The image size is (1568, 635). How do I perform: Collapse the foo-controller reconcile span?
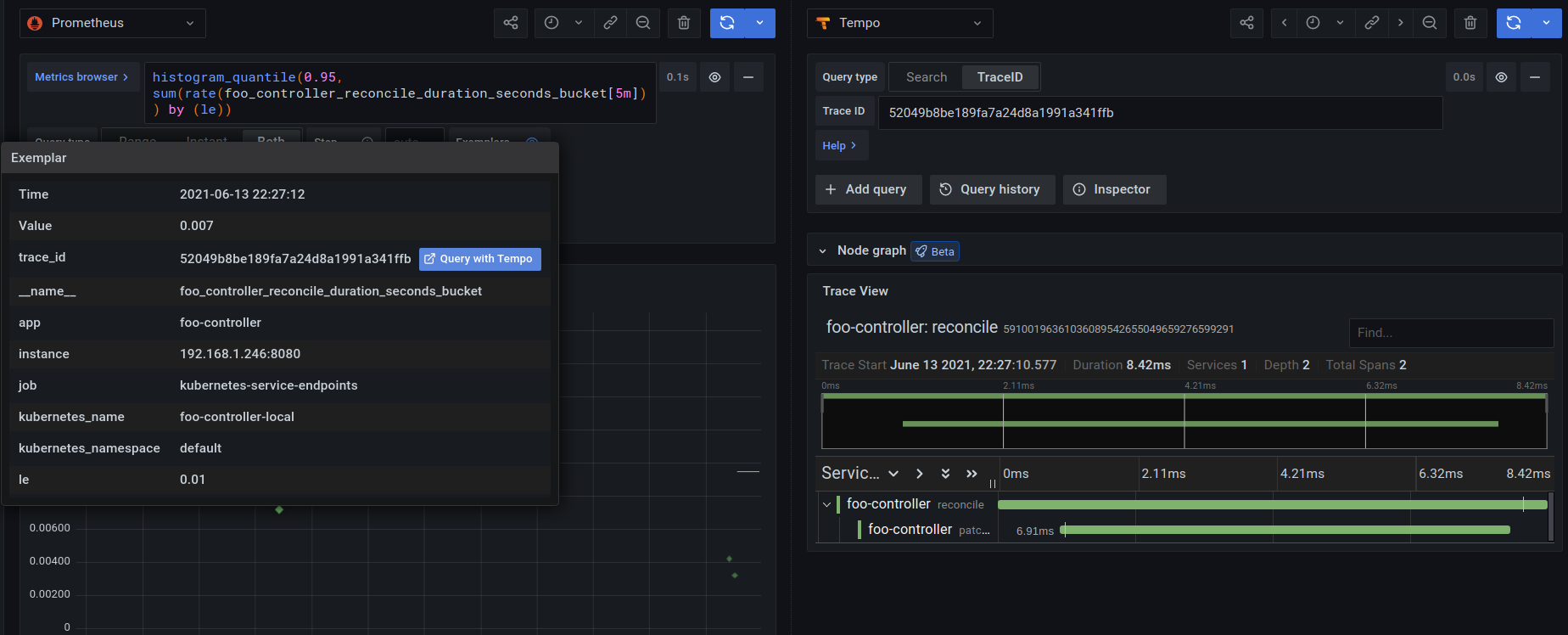(x=826, y=504)
